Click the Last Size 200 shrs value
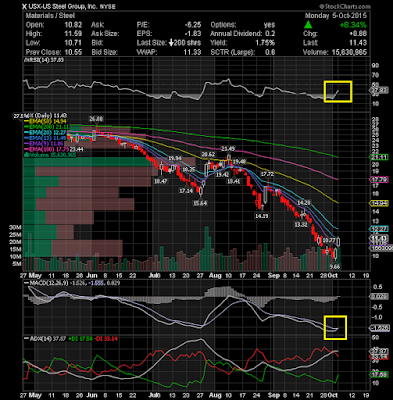 (185, 43)
